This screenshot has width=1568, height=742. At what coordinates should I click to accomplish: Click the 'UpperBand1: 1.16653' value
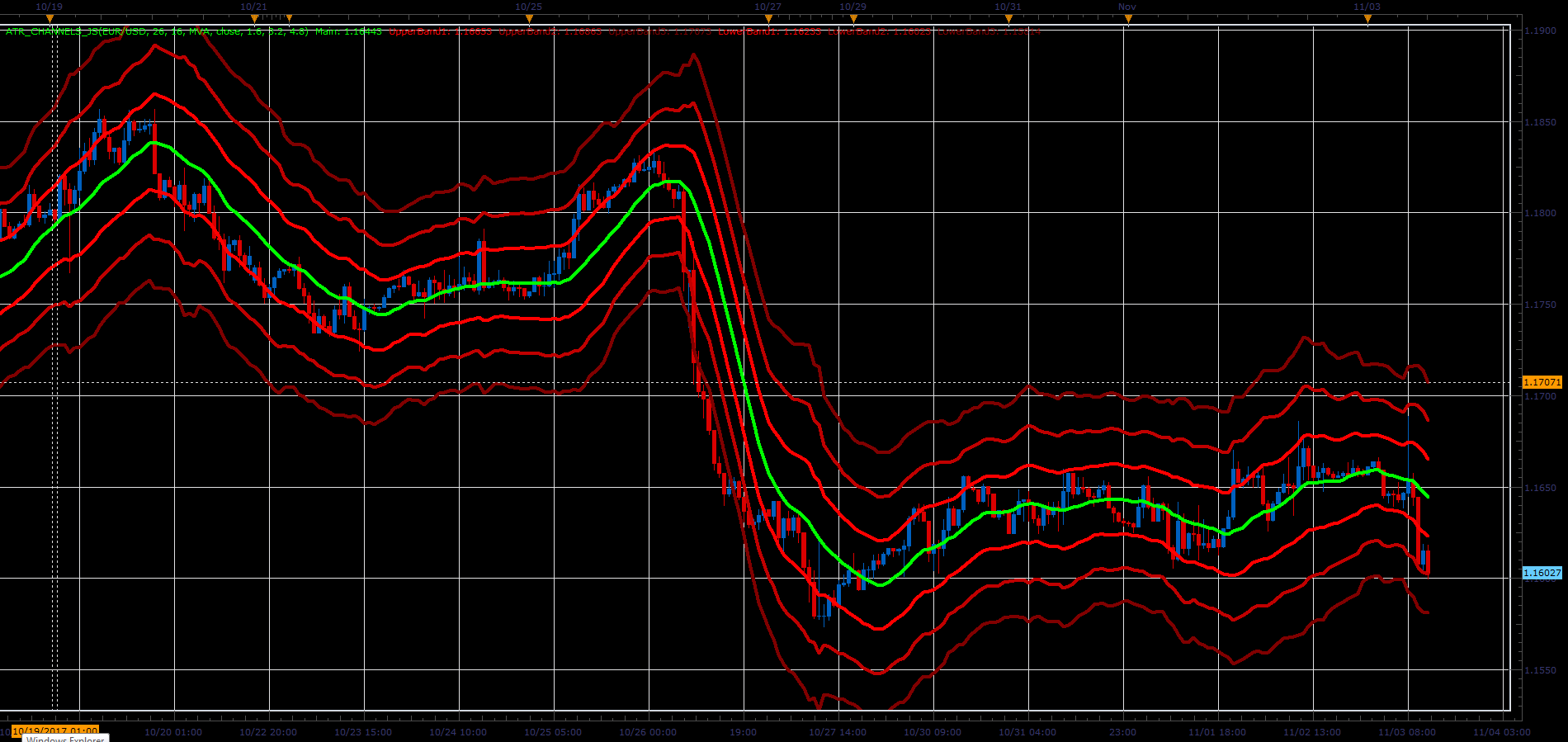441,31
